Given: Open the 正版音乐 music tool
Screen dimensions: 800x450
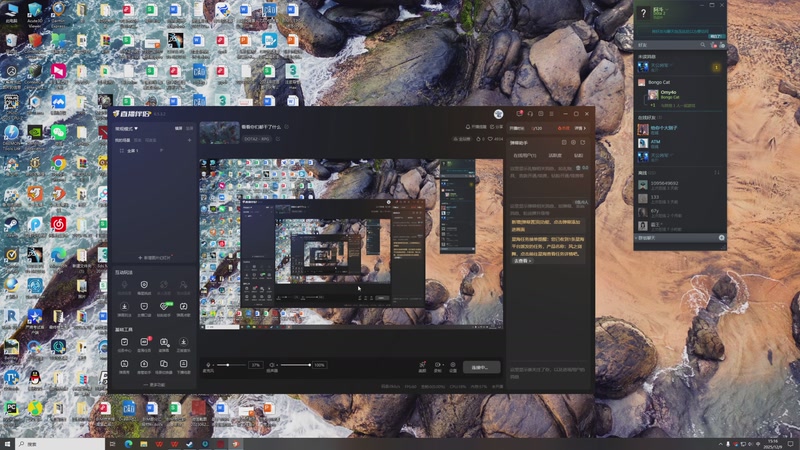Looking at the screenshot, I should click(183, 343).
